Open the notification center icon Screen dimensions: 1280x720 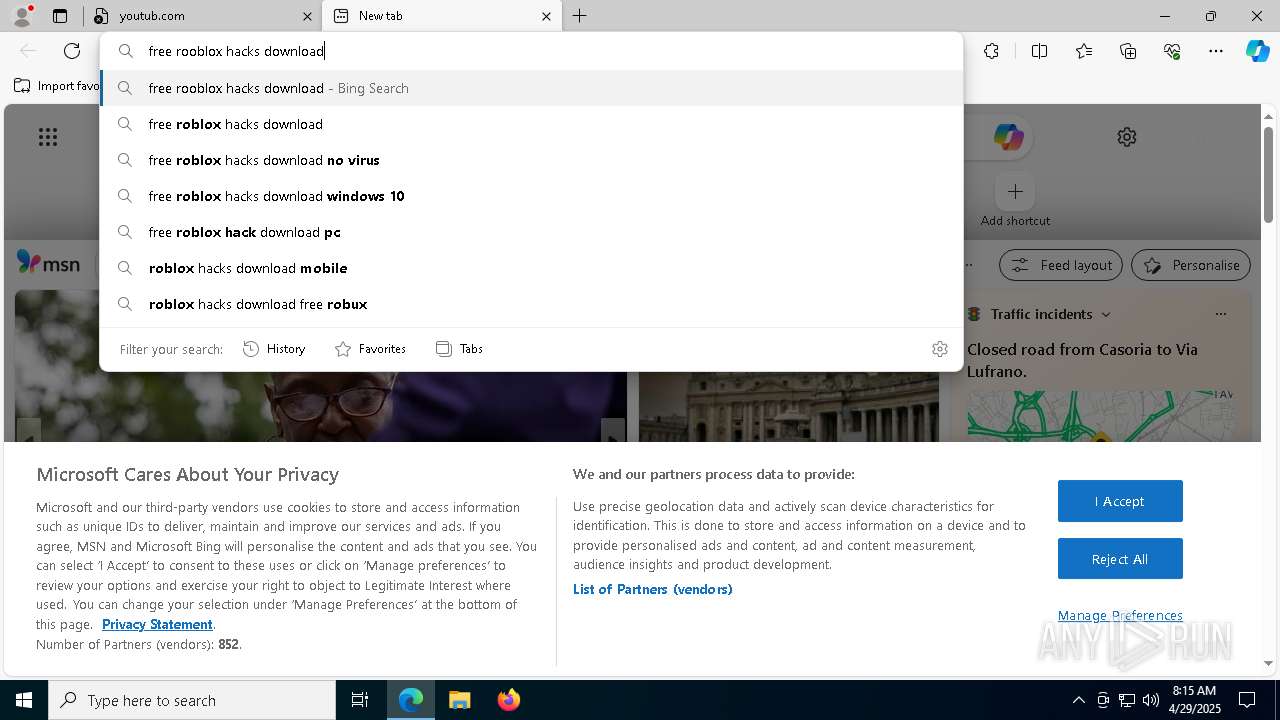tap(1247, 700)
